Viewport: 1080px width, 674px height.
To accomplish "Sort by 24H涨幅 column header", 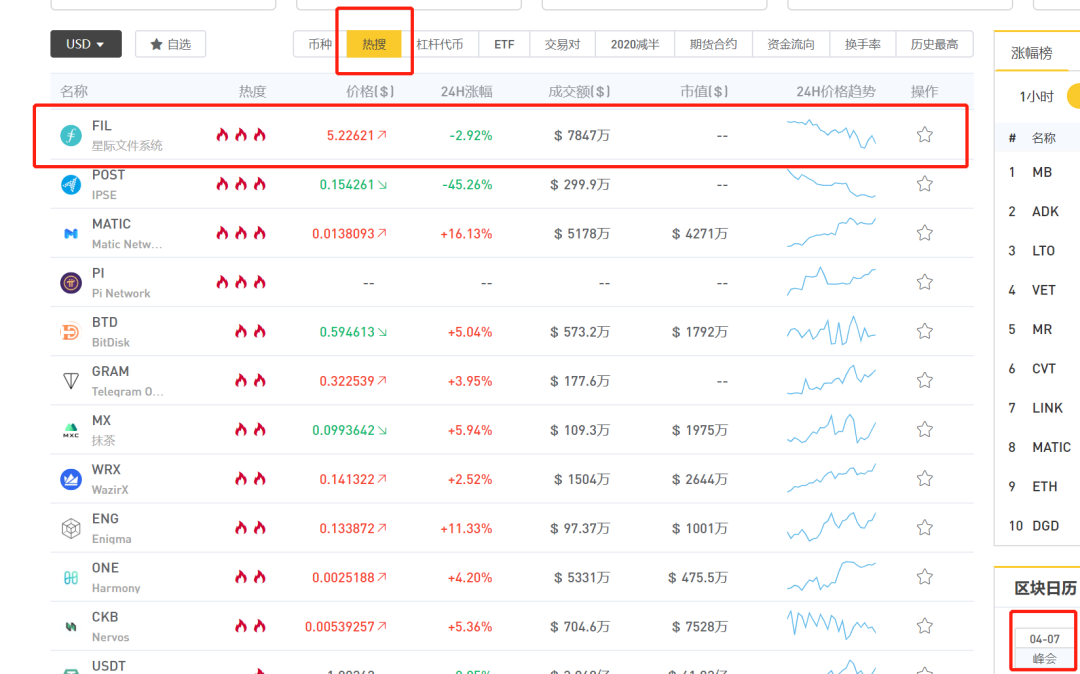I will click(x=467, y=92).
